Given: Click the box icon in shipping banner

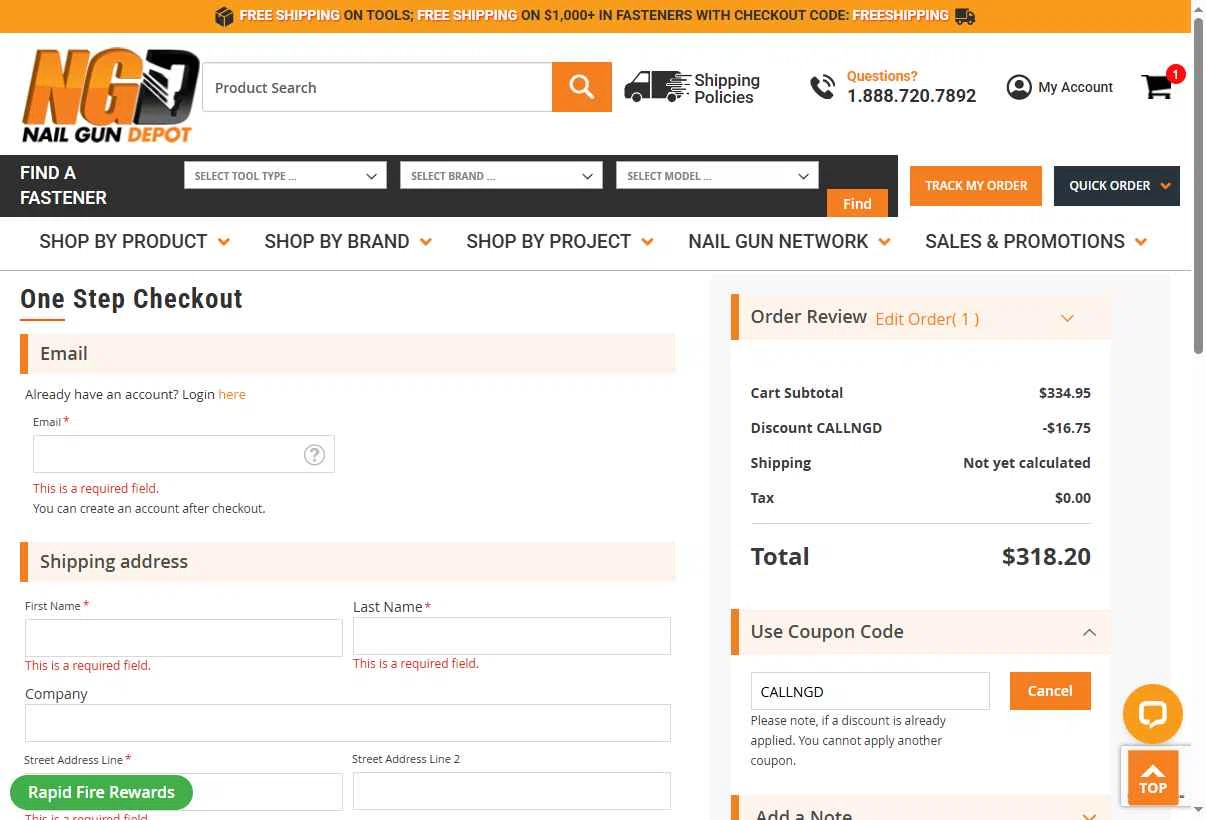Looking at the screenshot, I should pos(224,16).
